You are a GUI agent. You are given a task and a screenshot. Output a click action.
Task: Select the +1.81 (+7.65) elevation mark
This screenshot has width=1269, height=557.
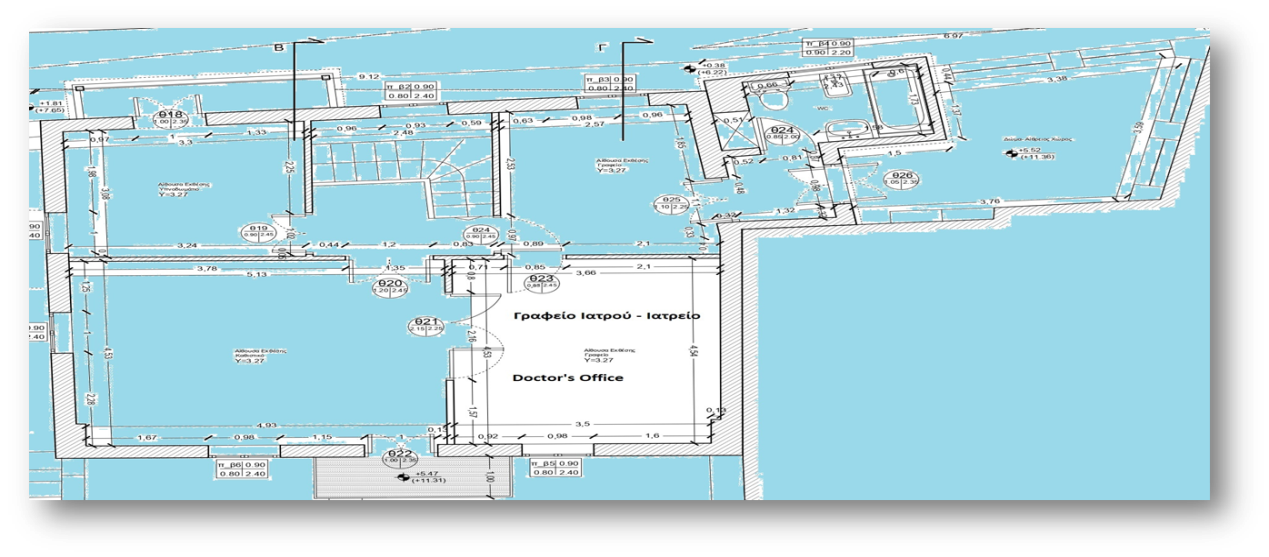click(47, 109)
